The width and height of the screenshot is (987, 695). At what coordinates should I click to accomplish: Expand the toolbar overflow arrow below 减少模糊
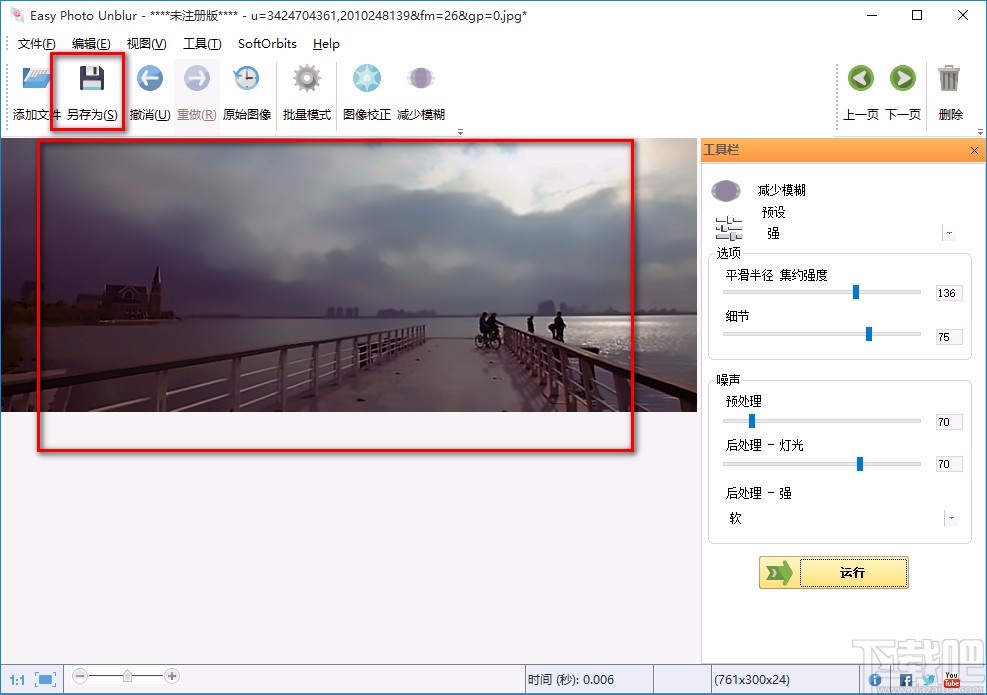tap(460, 131)
